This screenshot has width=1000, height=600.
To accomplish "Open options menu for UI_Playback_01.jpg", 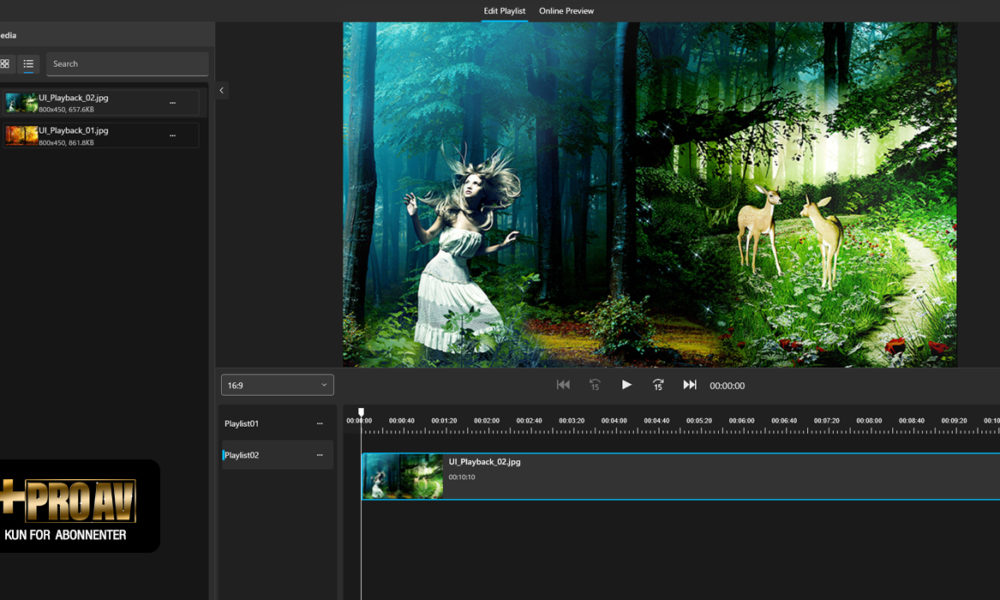I will coord(172,135).
